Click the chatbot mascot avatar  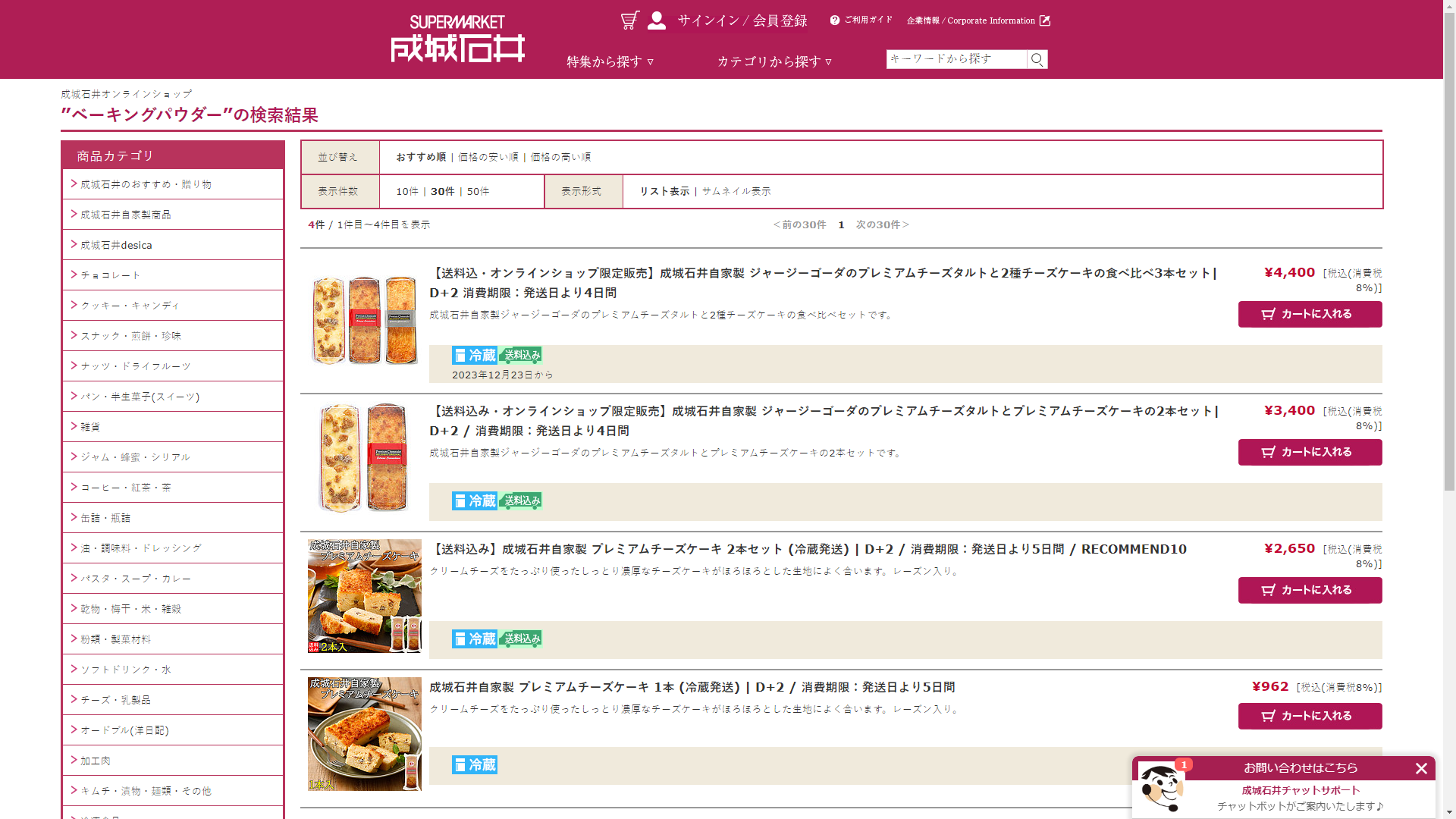click(1160, 788)
